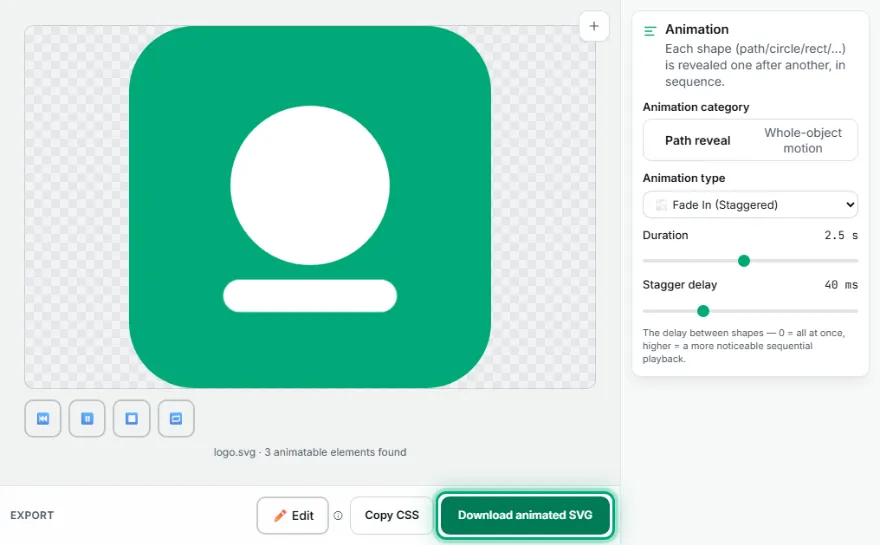The height and width of the screenshot is (545, 880).
Task: Download animated SVG file
Action: (525, 515)
